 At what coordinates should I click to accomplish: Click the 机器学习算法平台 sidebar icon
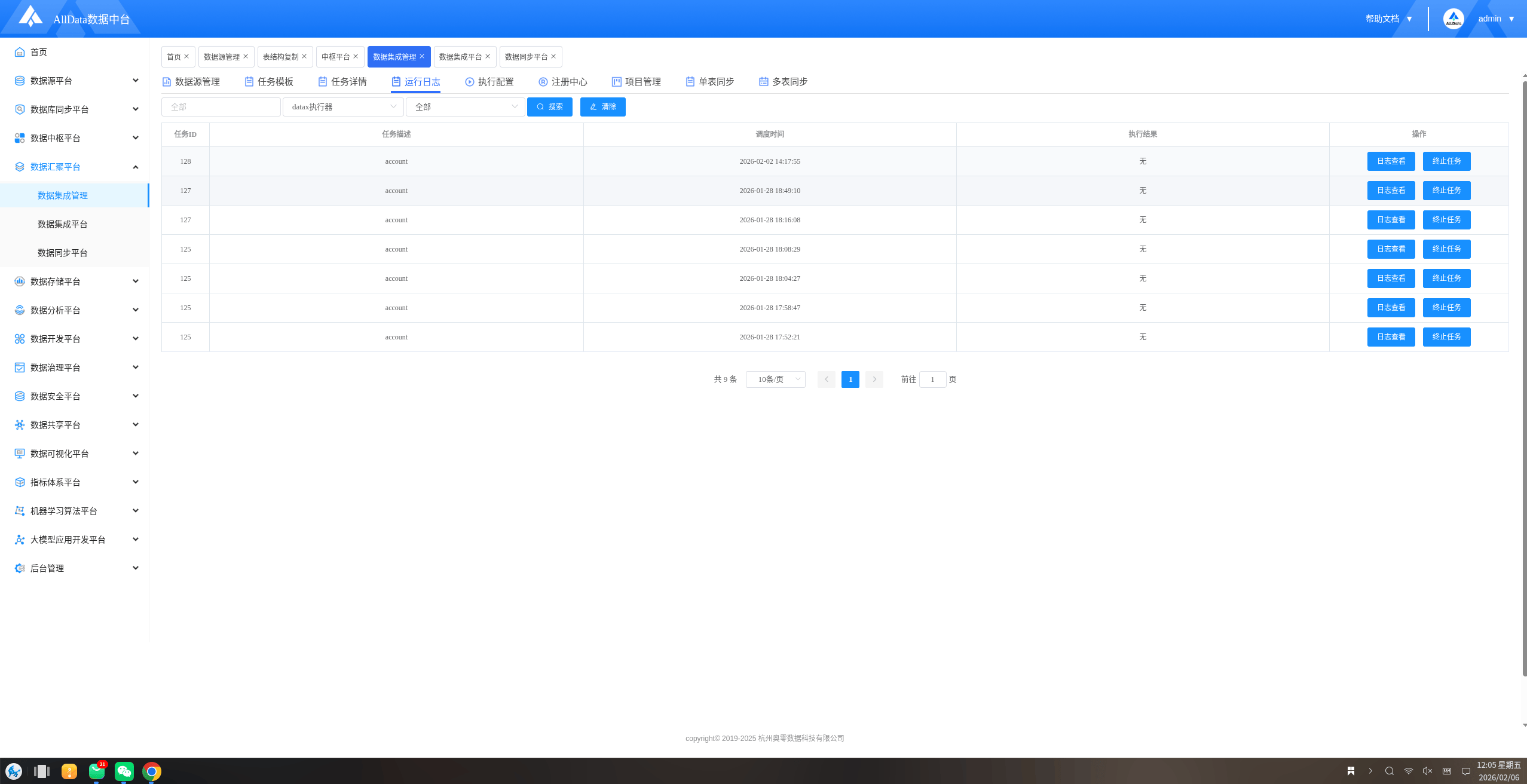(20, 511)
